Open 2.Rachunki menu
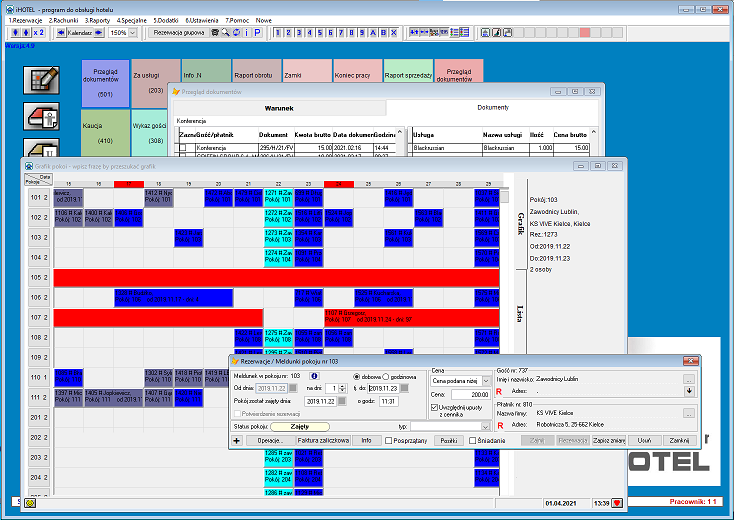This screenshot has height=520, width=734. pyautogui.click(x=63, y=20)
